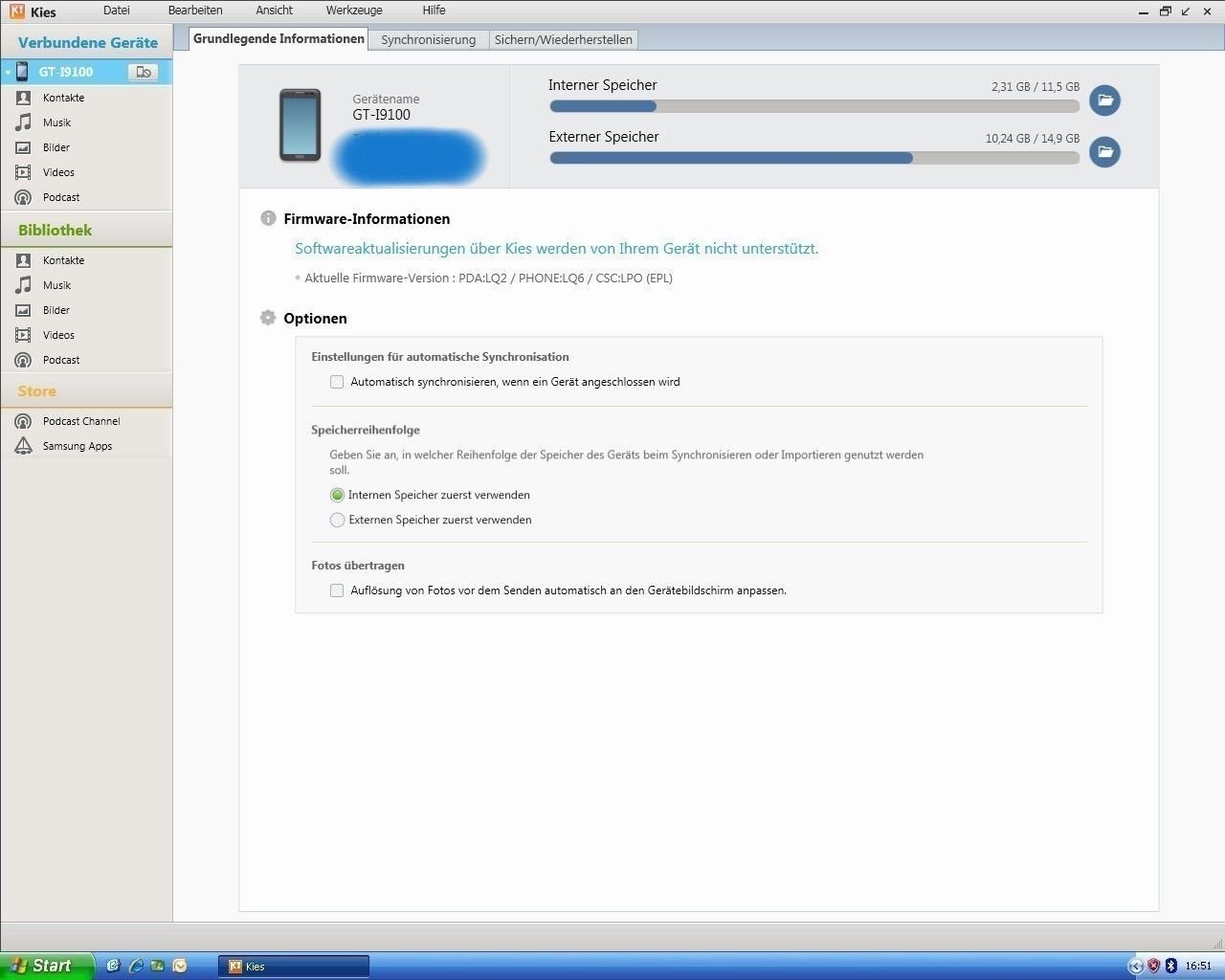Screen dimensions: 1225x980
Task: Click the disconnect icon beside GT-I9100
Action: click(144, 72)
